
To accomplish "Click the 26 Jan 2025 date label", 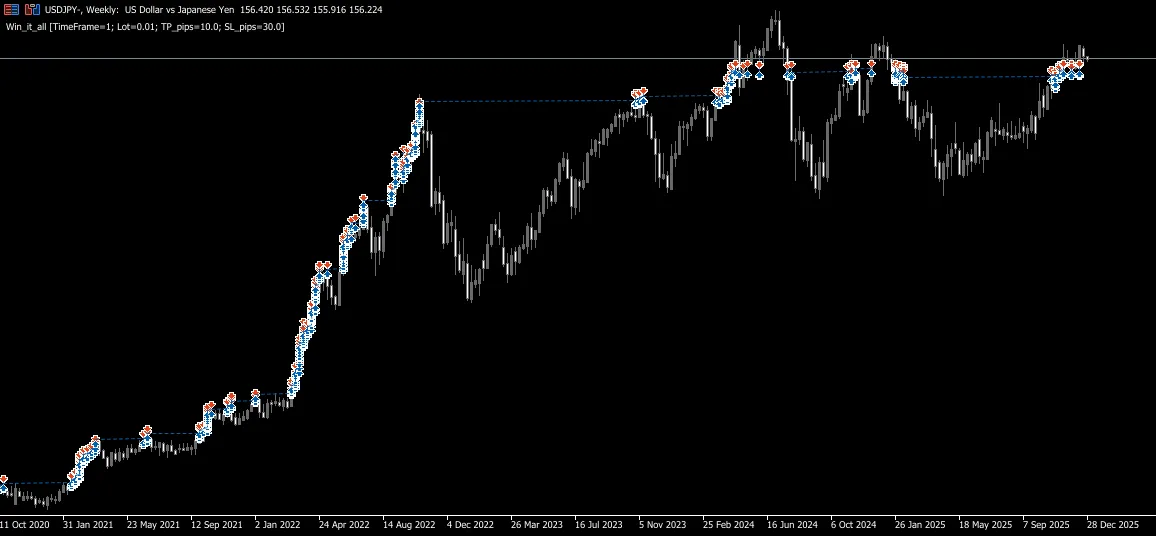I will click(x=920, y=526).
